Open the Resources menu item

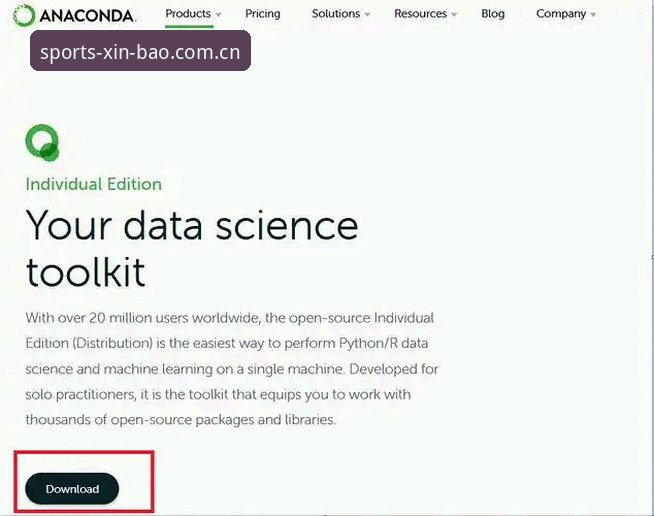(420, 14)
